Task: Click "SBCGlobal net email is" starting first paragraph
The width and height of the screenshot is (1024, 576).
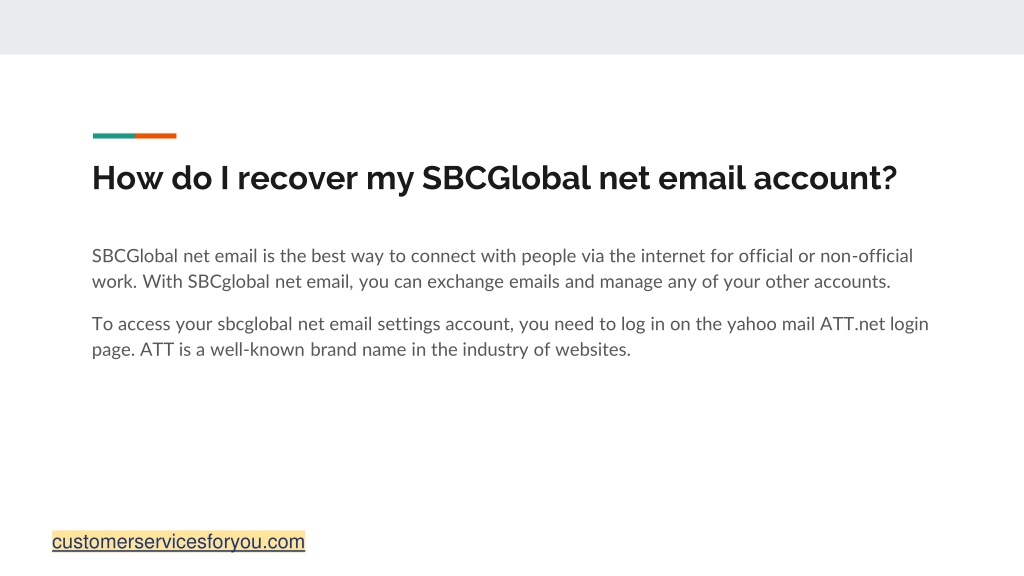Action: [x=183, y=256]
